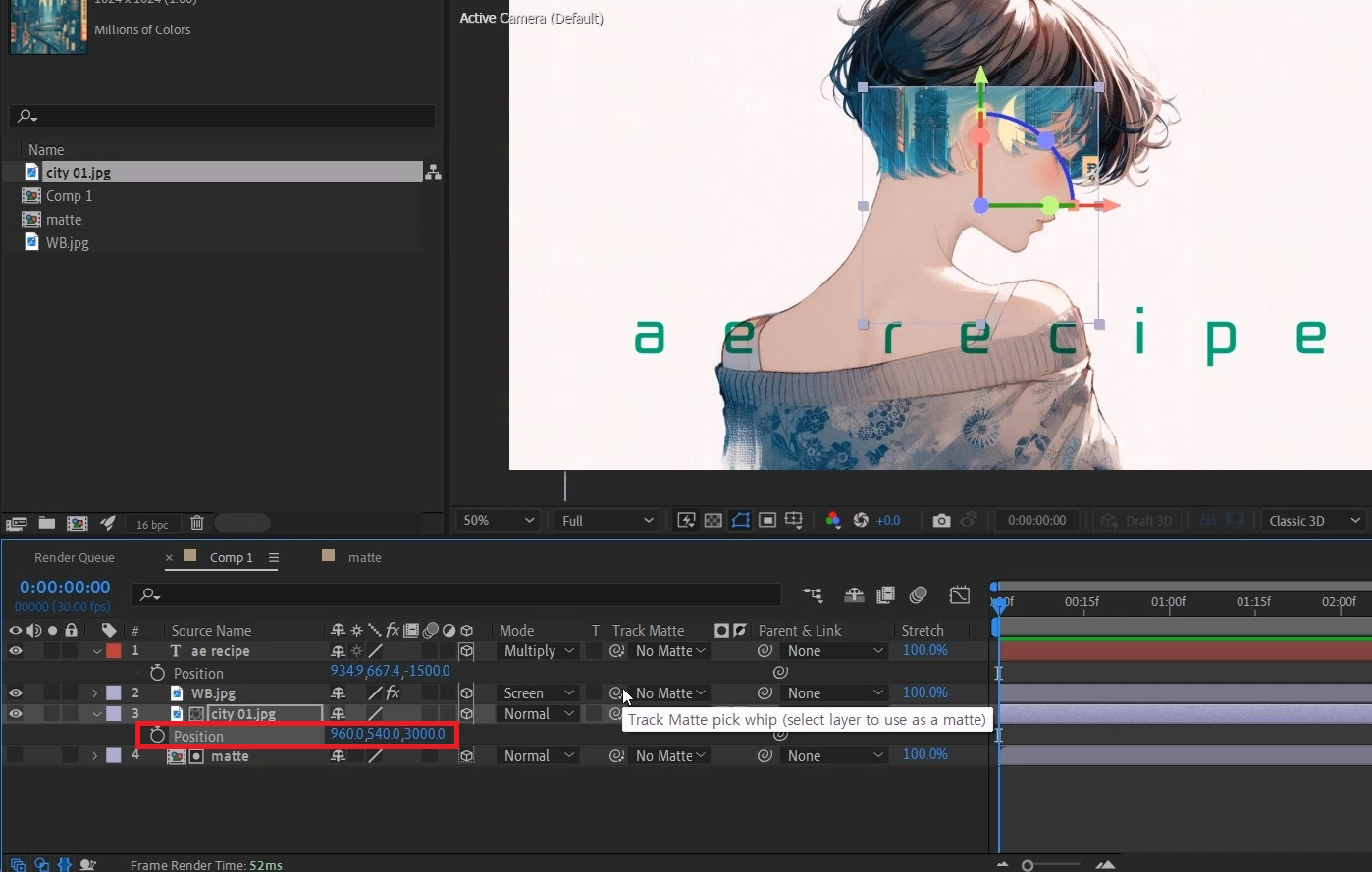1372x872 pixels.
Task: Click 16 bpc color depth button
Action: click(152, 525)
